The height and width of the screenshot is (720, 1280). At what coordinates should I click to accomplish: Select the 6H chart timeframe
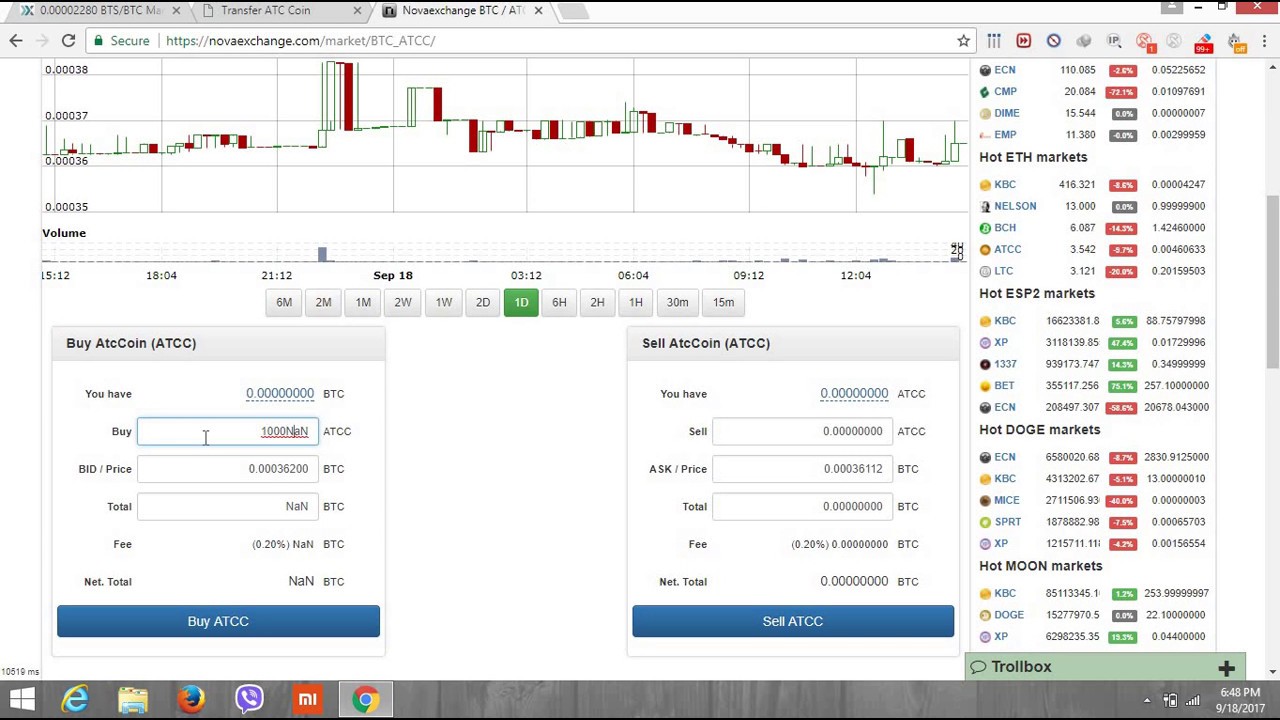559,302
